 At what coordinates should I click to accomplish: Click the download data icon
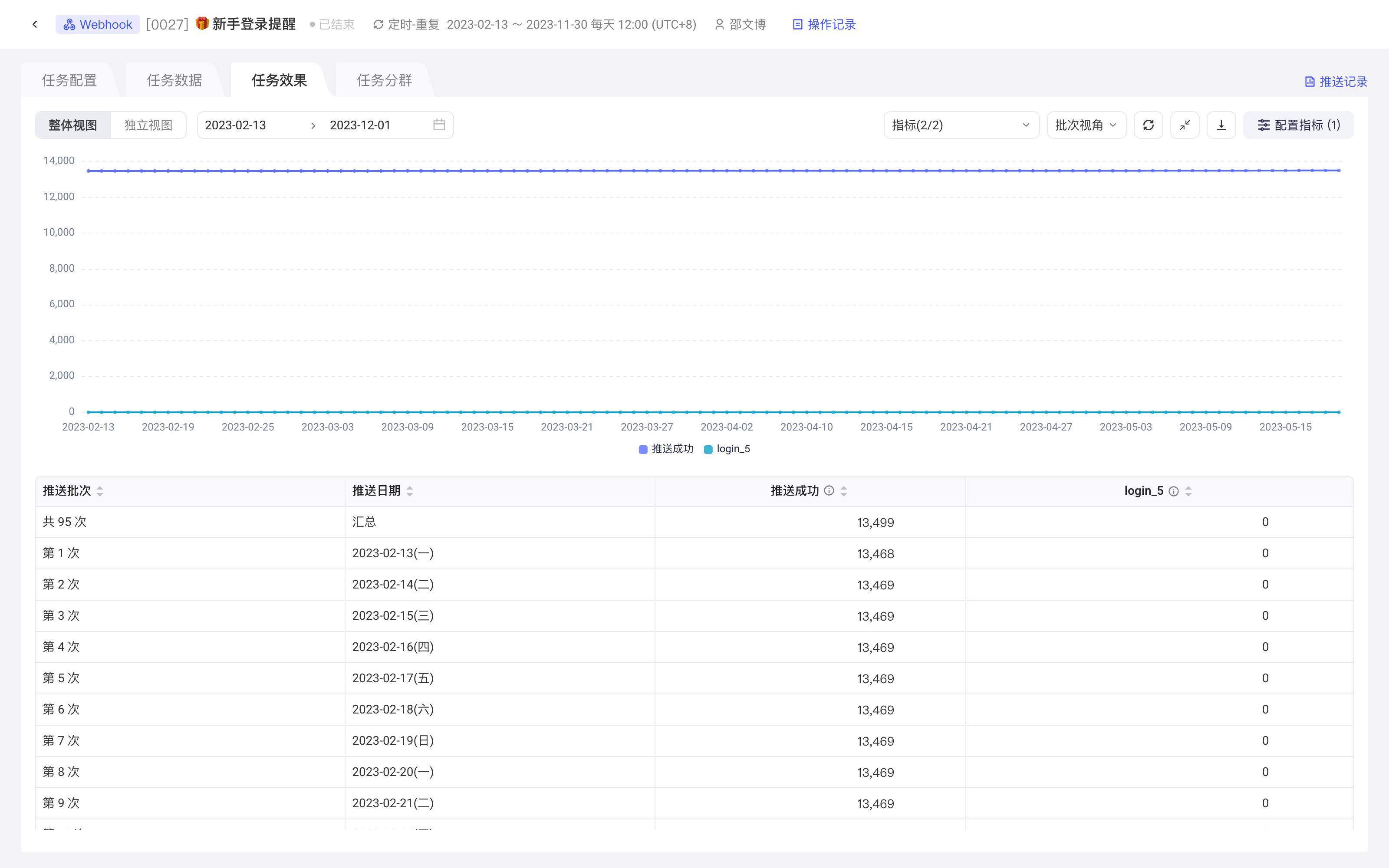[1221, 125]
